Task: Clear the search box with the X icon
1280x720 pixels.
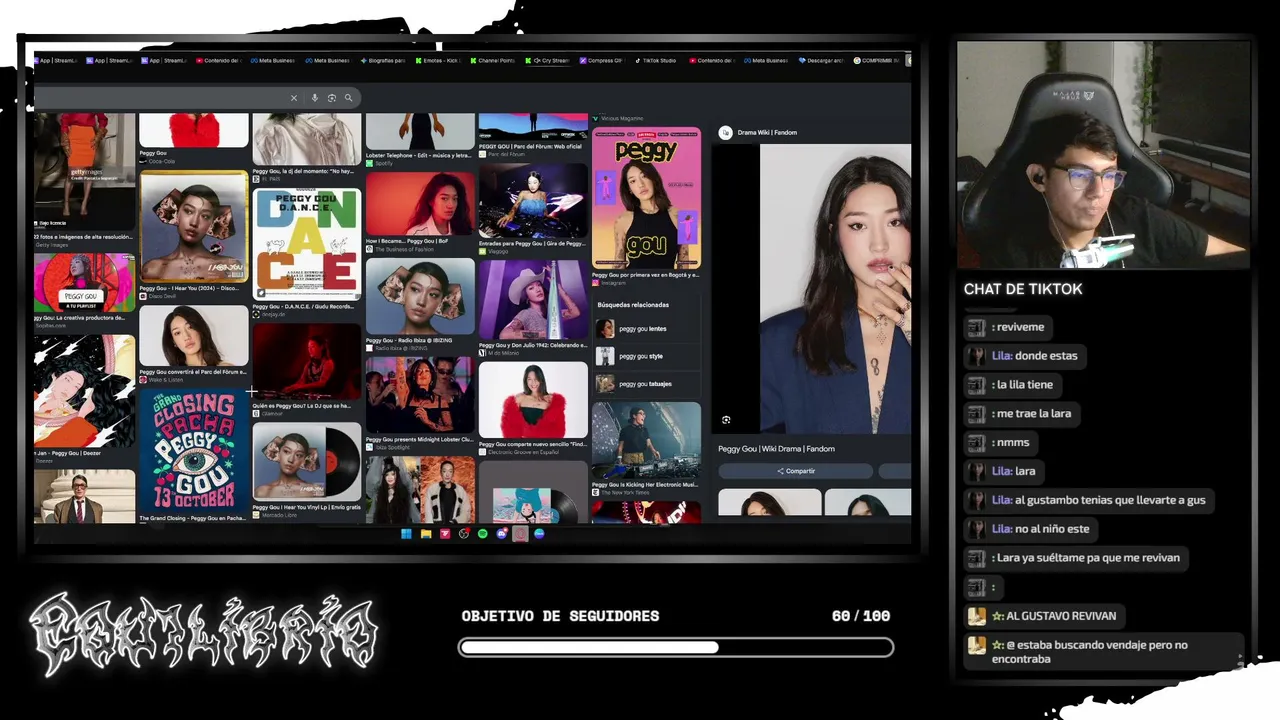Action: pyautogui.click(x=294, y=98)
